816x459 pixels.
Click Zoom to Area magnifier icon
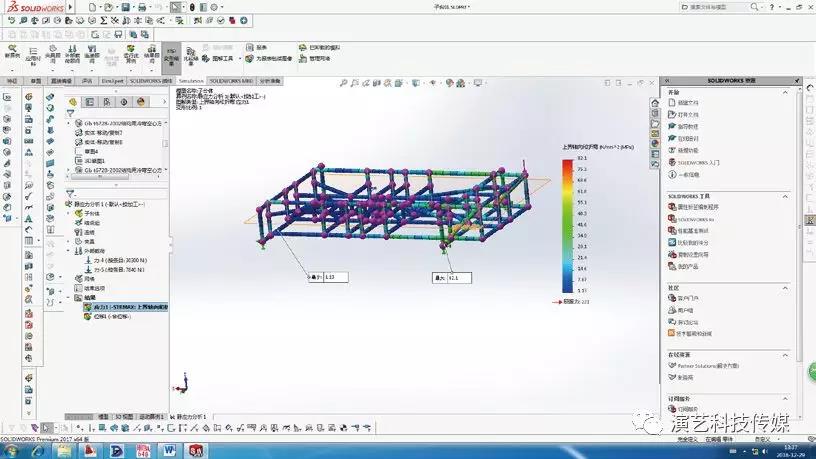355,83
